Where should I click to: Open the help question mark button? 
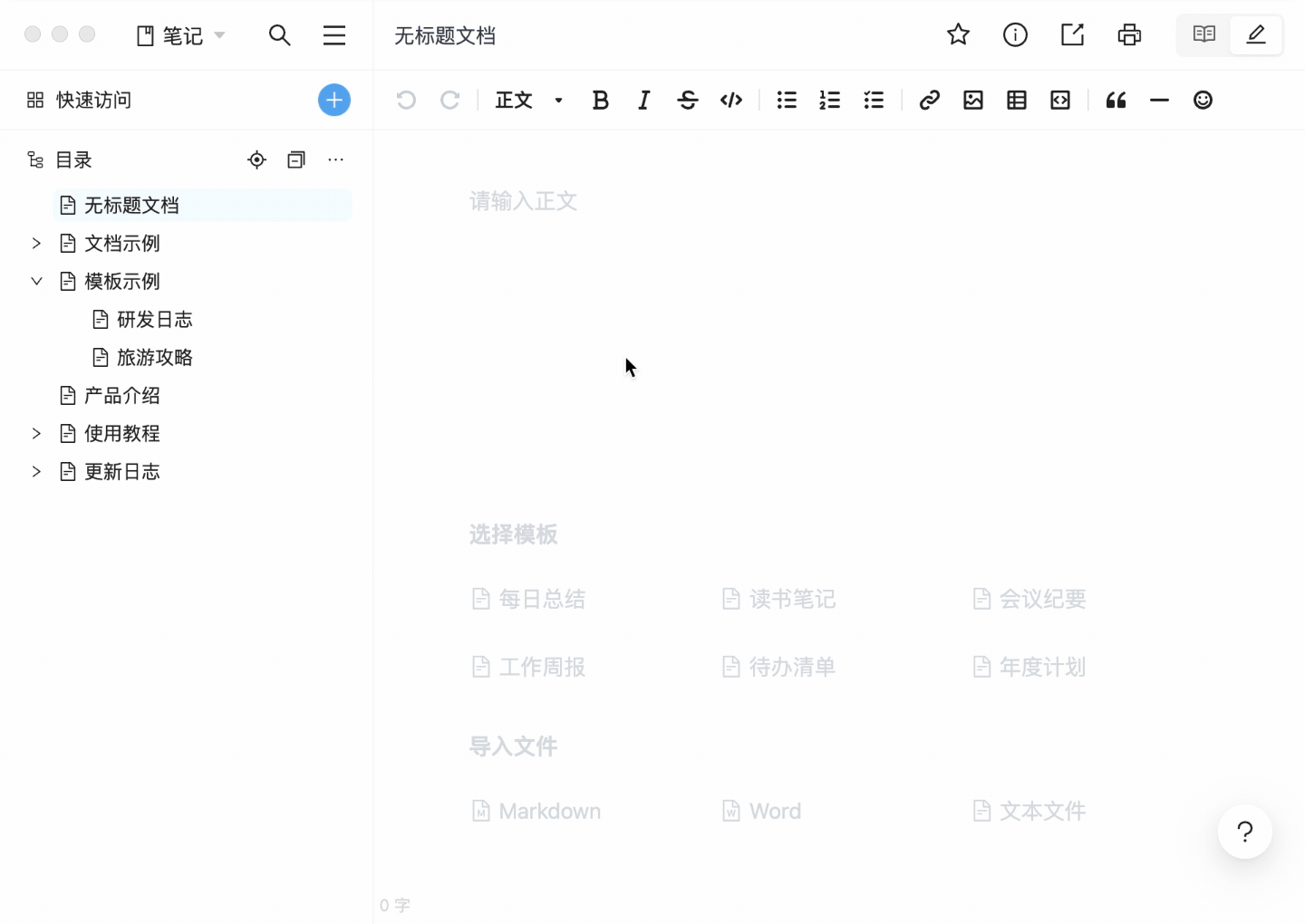tap(1245, 832)
